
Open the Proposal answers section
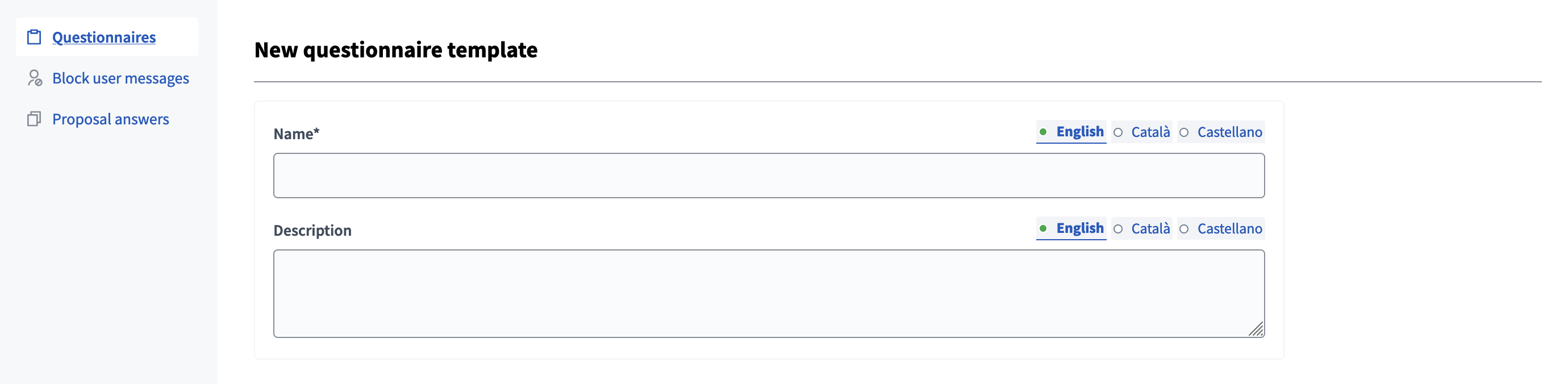(x=110, y=119)
